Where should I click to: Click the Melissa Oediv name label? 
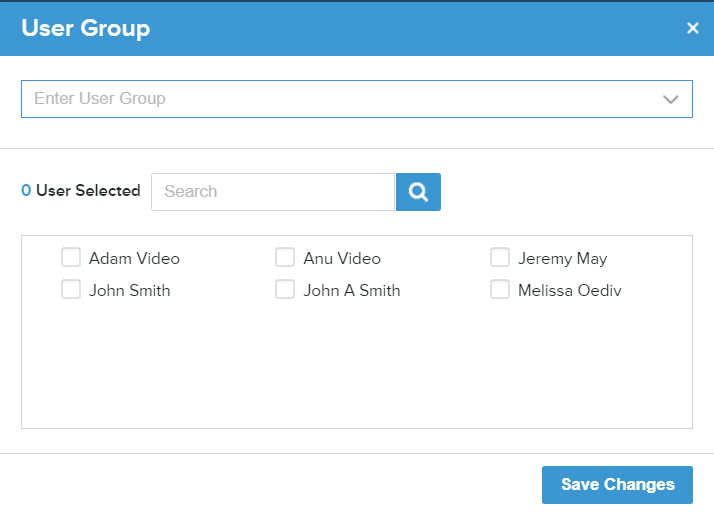570,291
